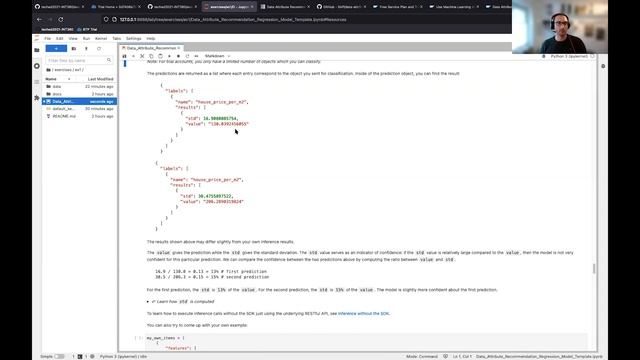Open the Extension Manager puzzle icon
Screen dimensions: 640x360
click(x=37, y=98)
